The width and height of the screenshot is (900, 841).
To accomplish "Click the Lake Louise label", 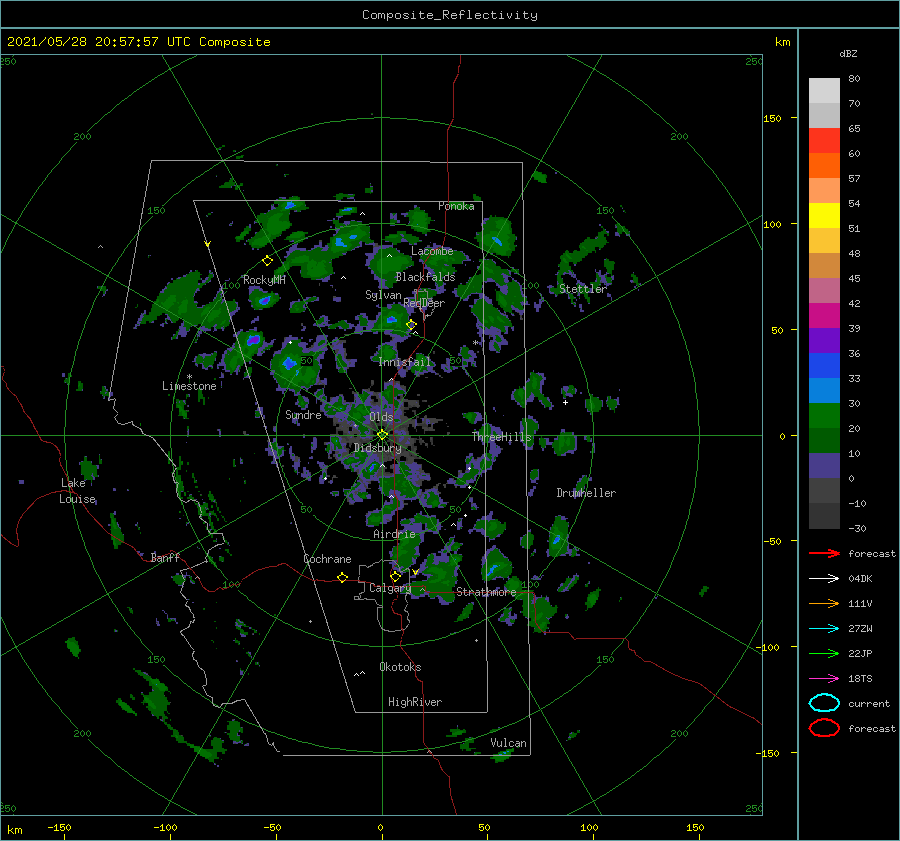I will click(77, 491).
